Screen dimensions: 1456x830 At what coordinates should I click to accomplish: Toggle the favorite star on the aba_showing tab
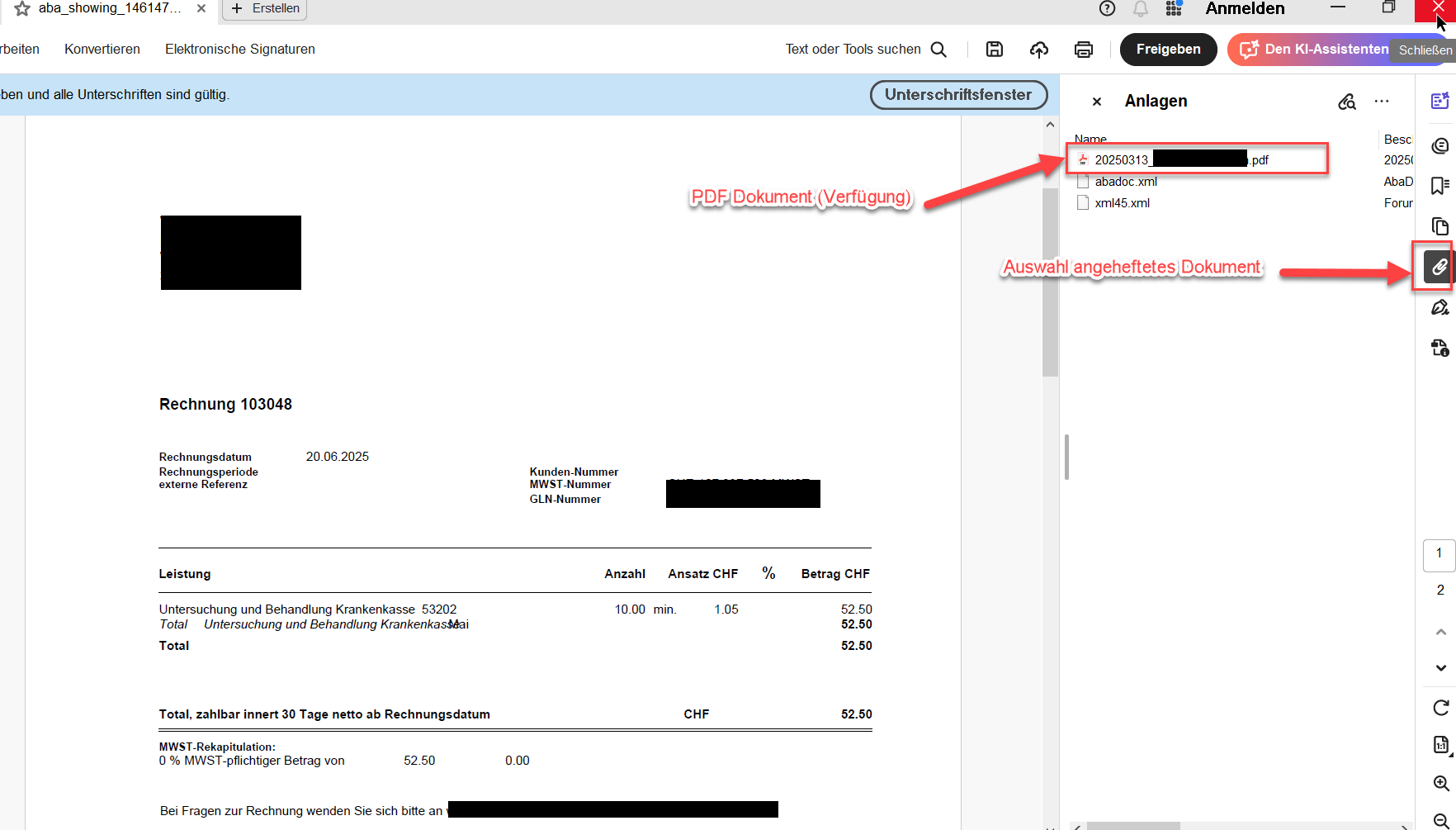pos(22,7)
